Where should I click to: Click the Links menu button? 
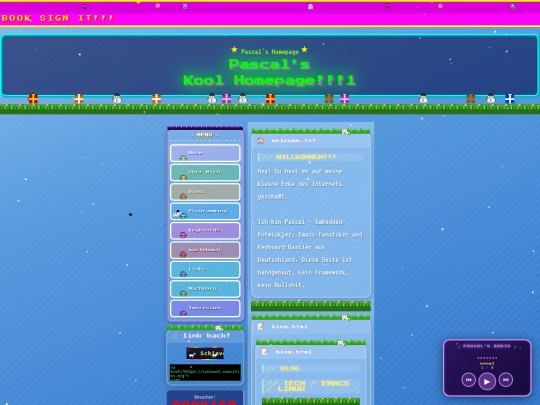click(x=205, y=269)
